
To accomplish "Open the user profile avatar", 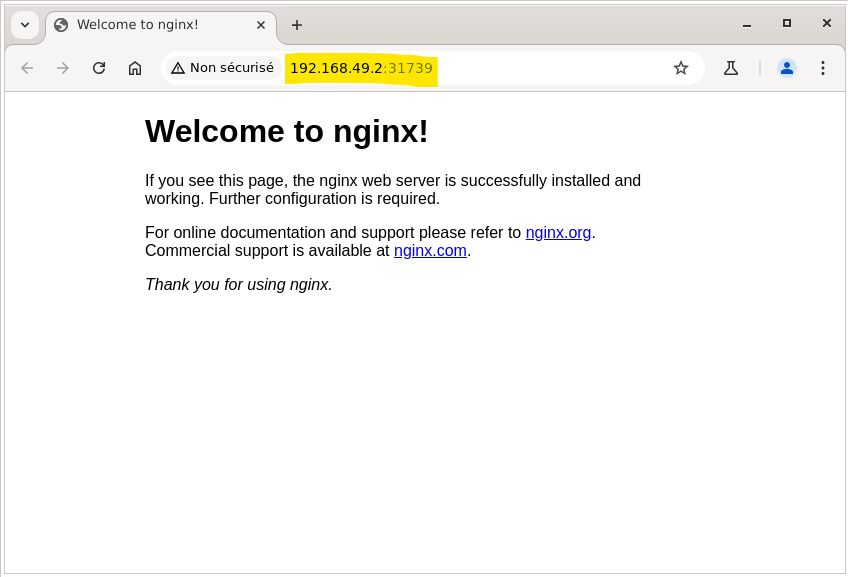I will pyautogui.click(x=787, y=68).
